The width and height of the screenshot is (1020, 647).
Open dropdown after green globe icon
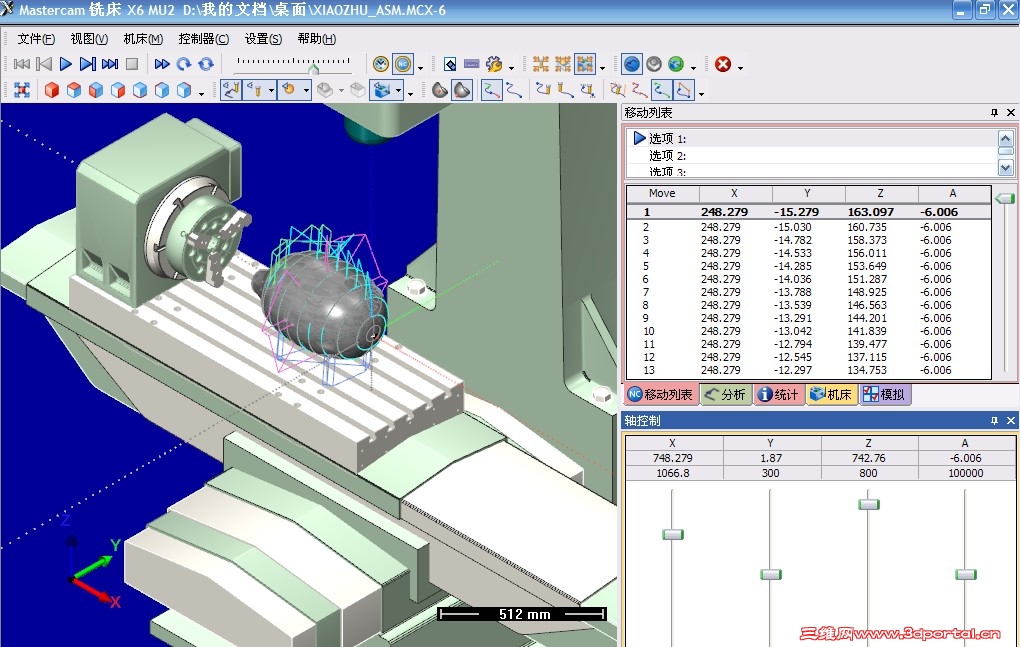(693, 68)
